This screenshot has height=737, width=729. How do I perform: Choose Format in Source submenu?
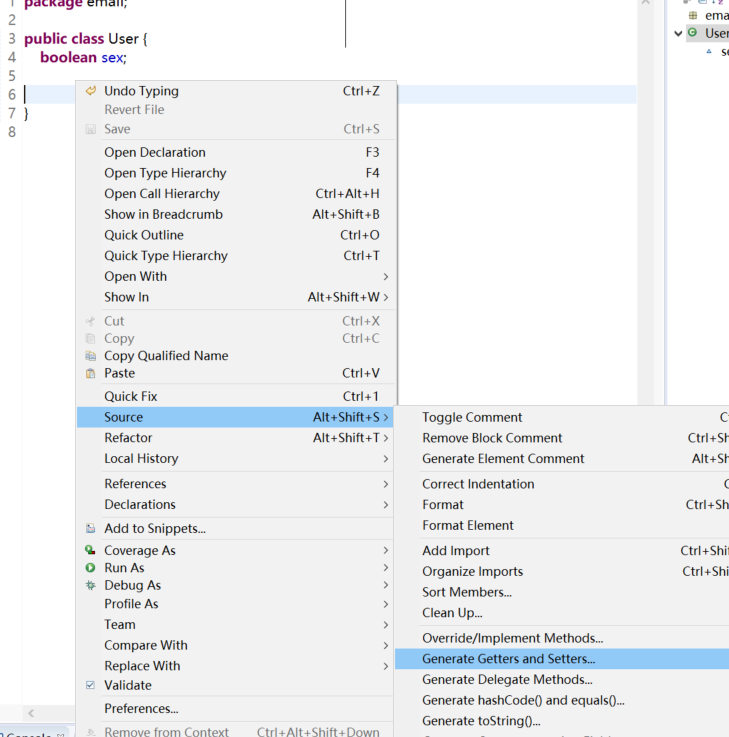click(x=562, y=505)
